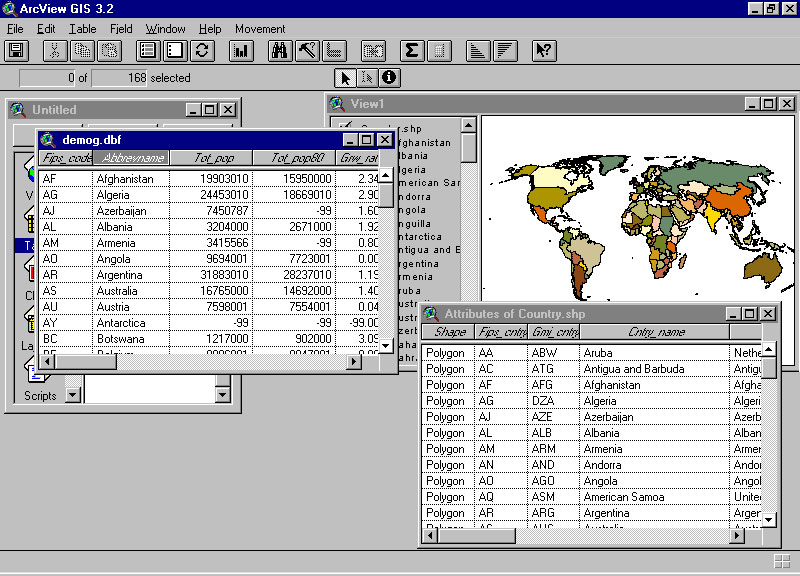Click the context Help question-mark icon
The height and width of the screenshot is (576, 800).
pos(543,50)
